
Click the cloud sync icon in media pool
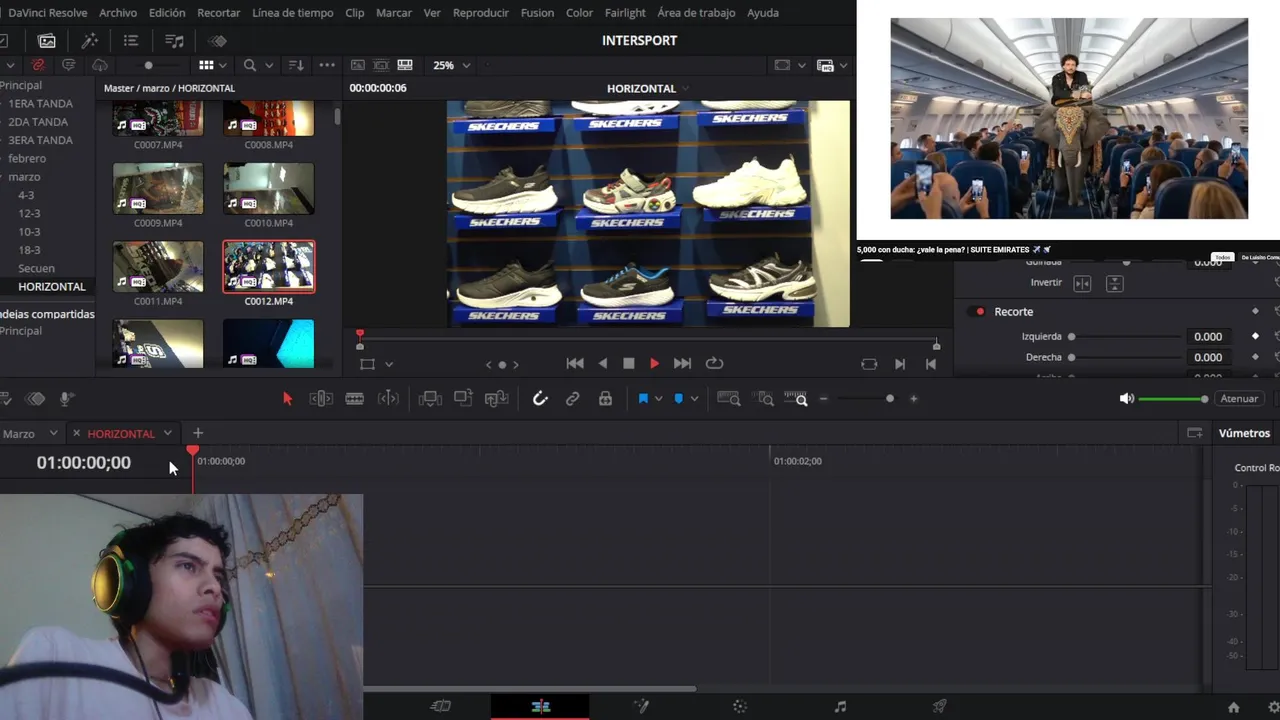tap(99, 65)
